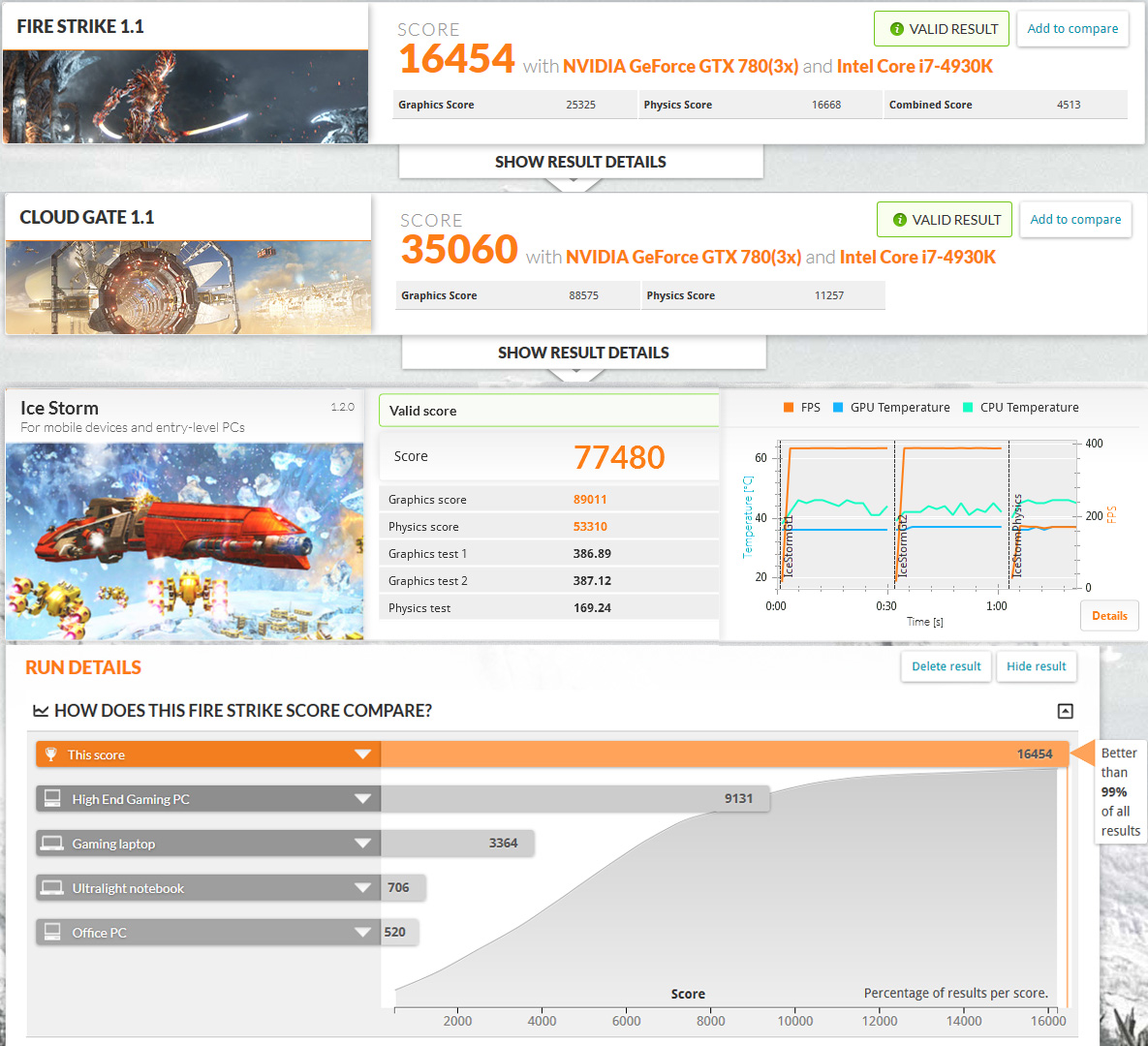The height and width of the screenshot is (1046, 1148).
Task: Open the NVIDIA GeForce GTX 780(3x) link in Fire Strike
Action: click(x=680, y=67)
